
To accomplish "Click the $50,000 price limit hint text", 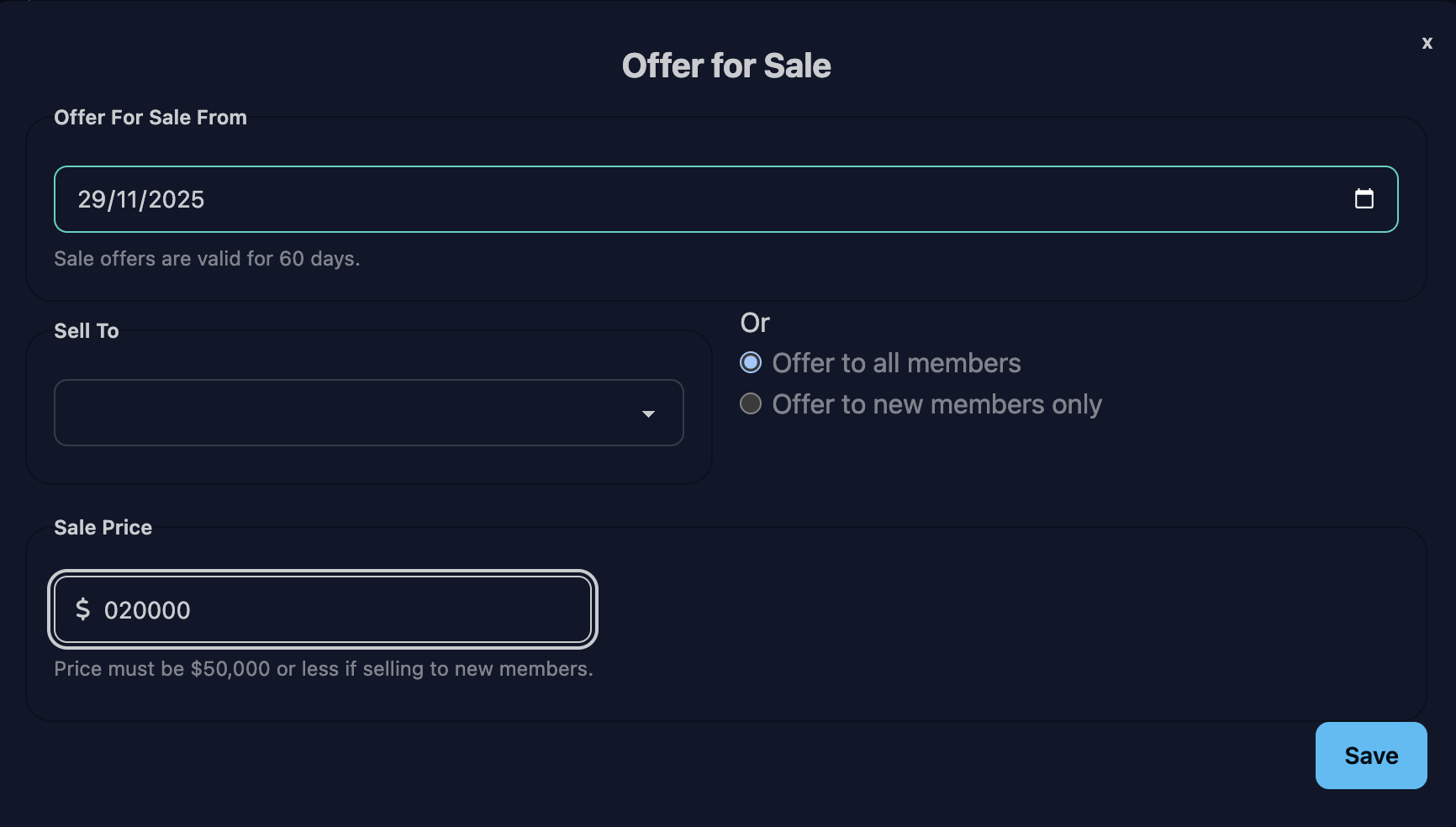I will (324, 669).
